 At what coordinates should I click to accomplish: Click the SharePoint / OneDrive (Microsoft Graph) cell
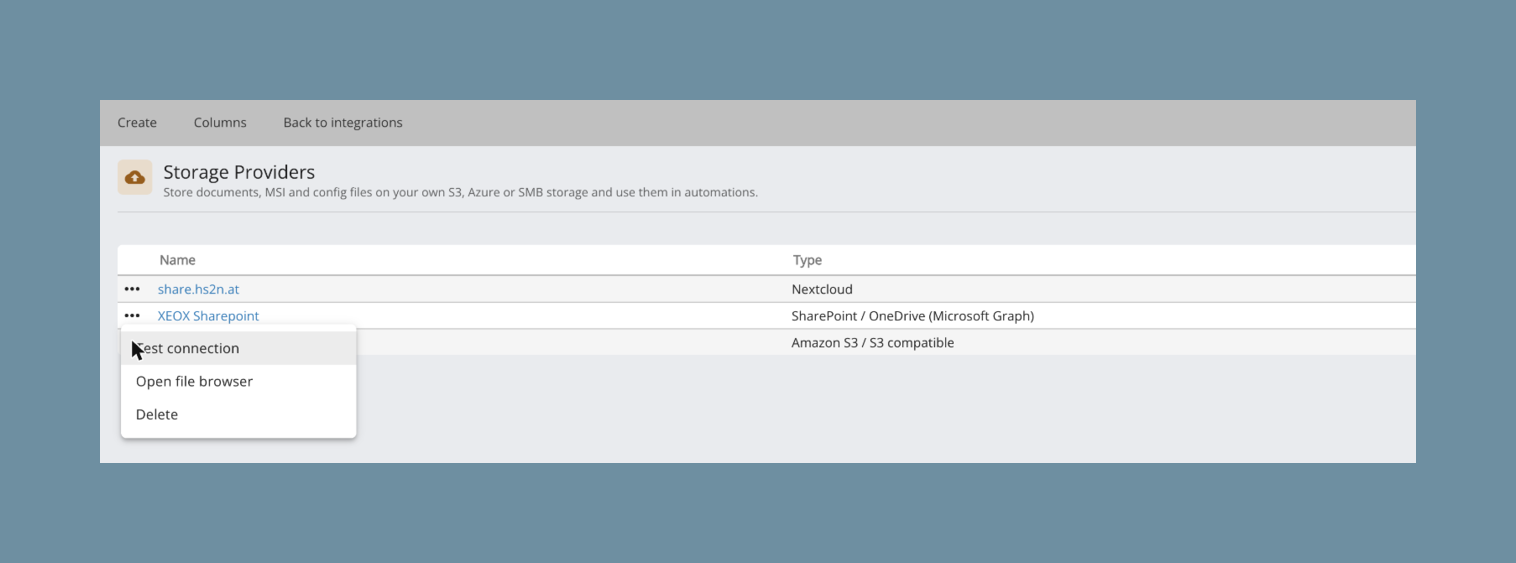[x=913, y=316]
